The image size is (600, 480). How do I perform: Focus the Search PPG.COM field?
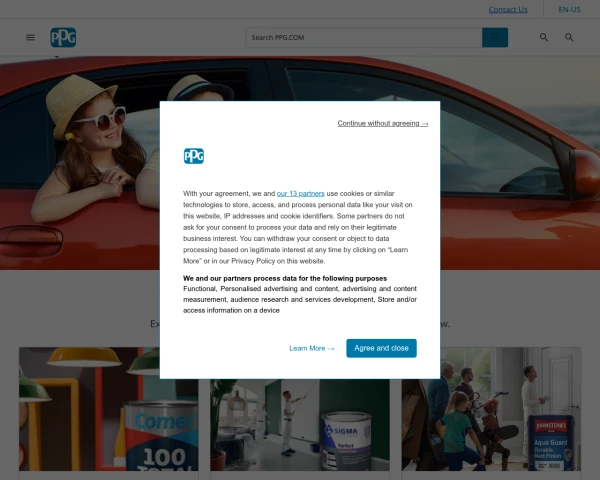tap(364, 38)
